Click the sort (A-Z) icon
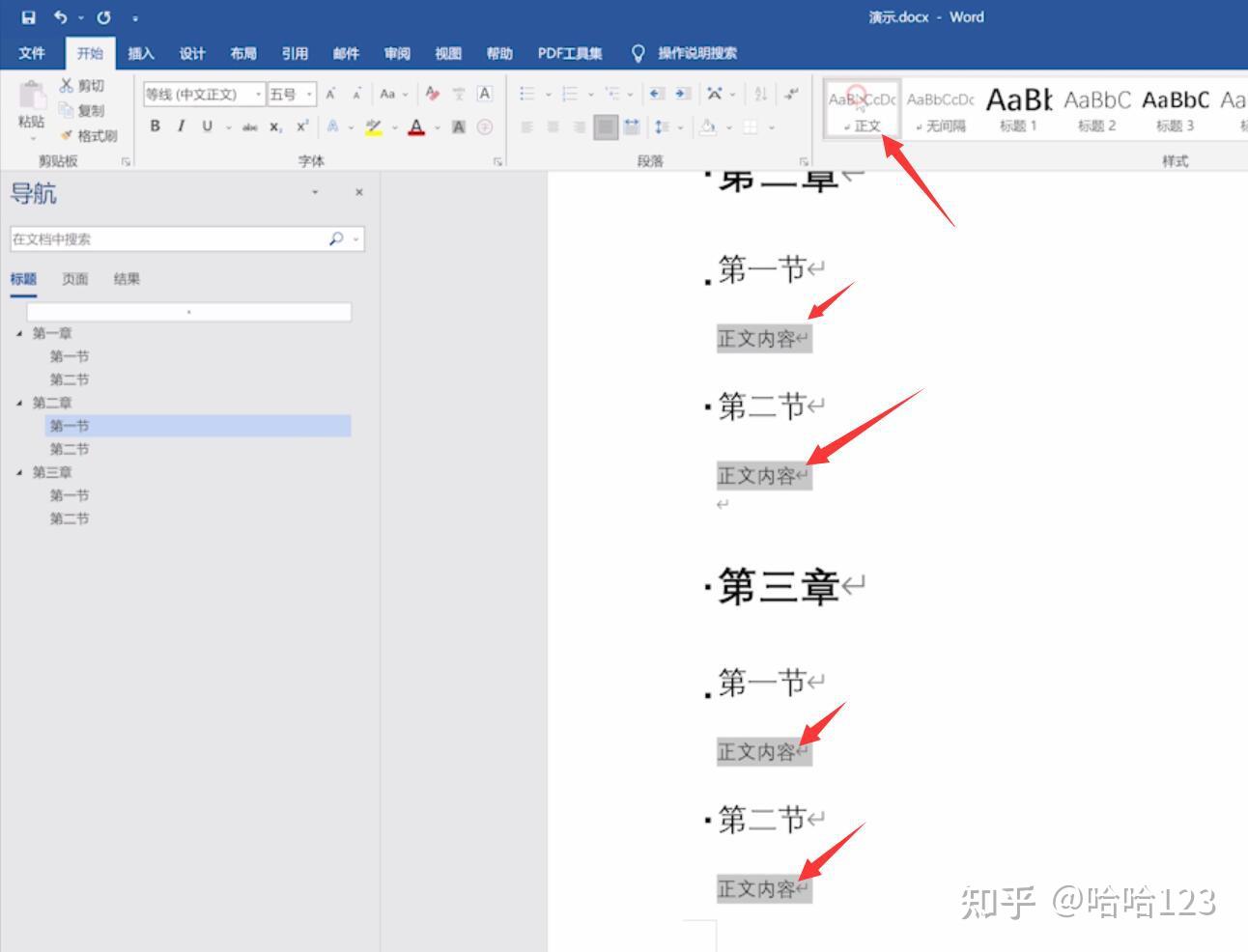Viewport: 1248px width, 952px height. coord(760,94)
